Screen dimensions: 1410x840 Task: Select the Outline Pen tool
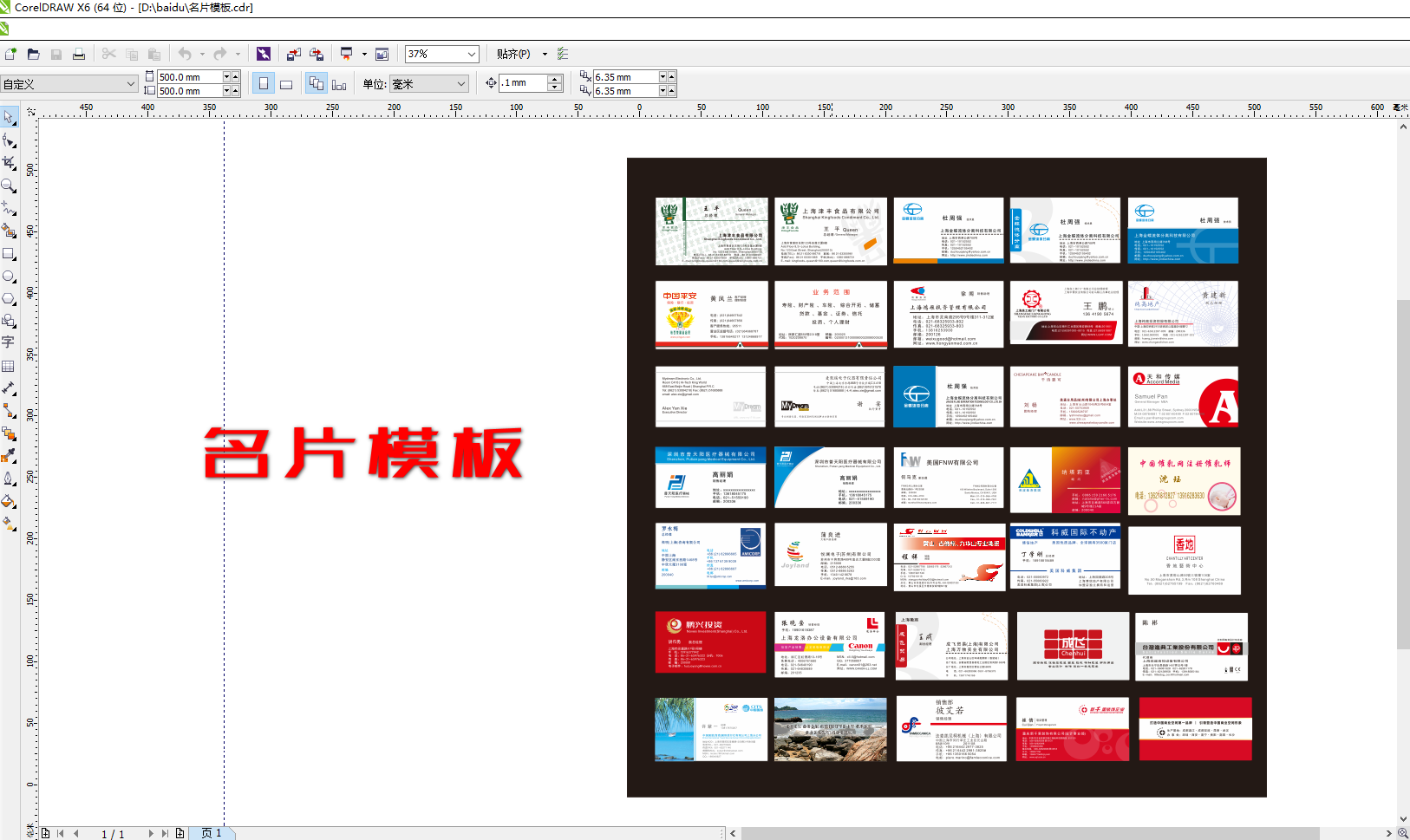[x=9, y=479]
